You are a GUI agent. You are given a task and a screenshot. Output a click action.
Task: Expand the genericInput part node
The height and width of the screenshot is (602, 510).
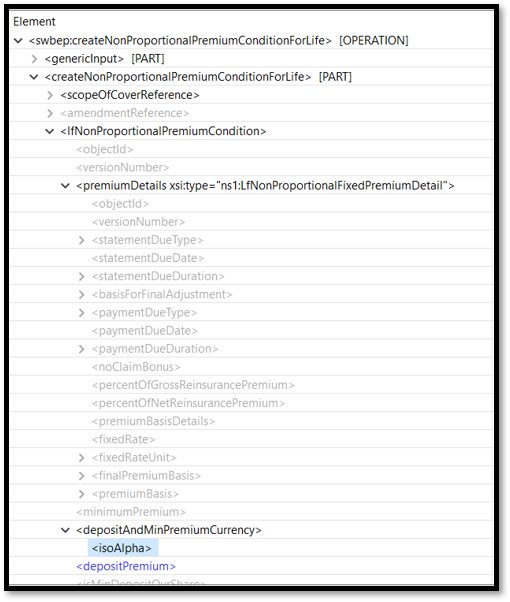click(34, 59)
